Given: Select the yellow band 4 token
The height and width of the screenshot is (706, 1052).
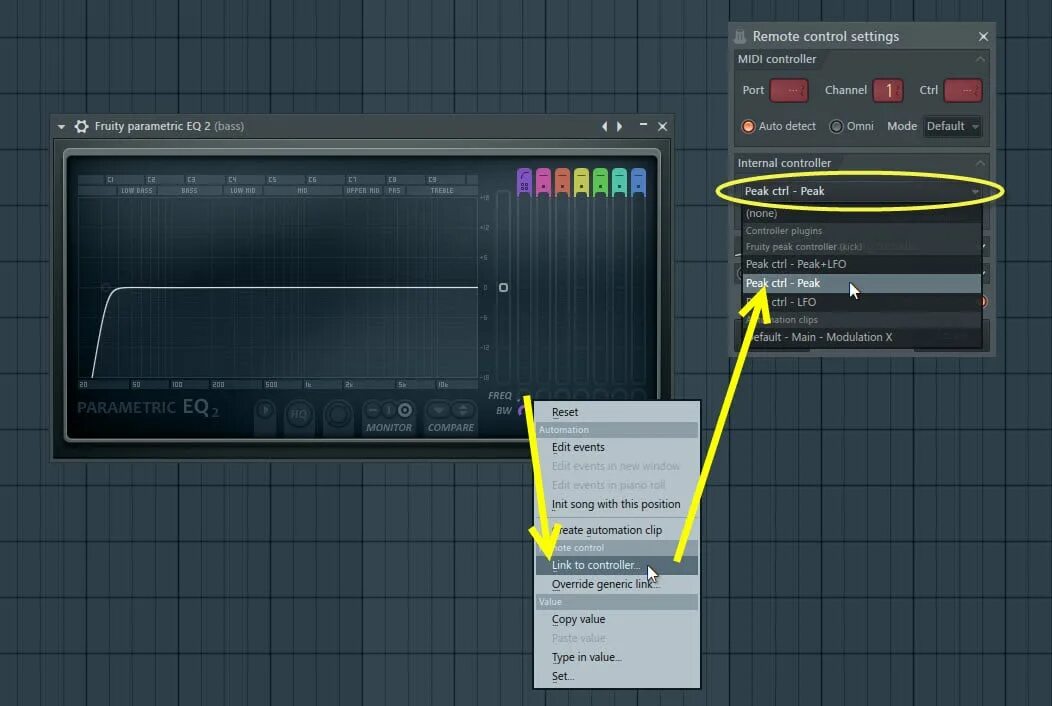Looking at the screenshot, I should pyautogui.click(x=581, y=183).
